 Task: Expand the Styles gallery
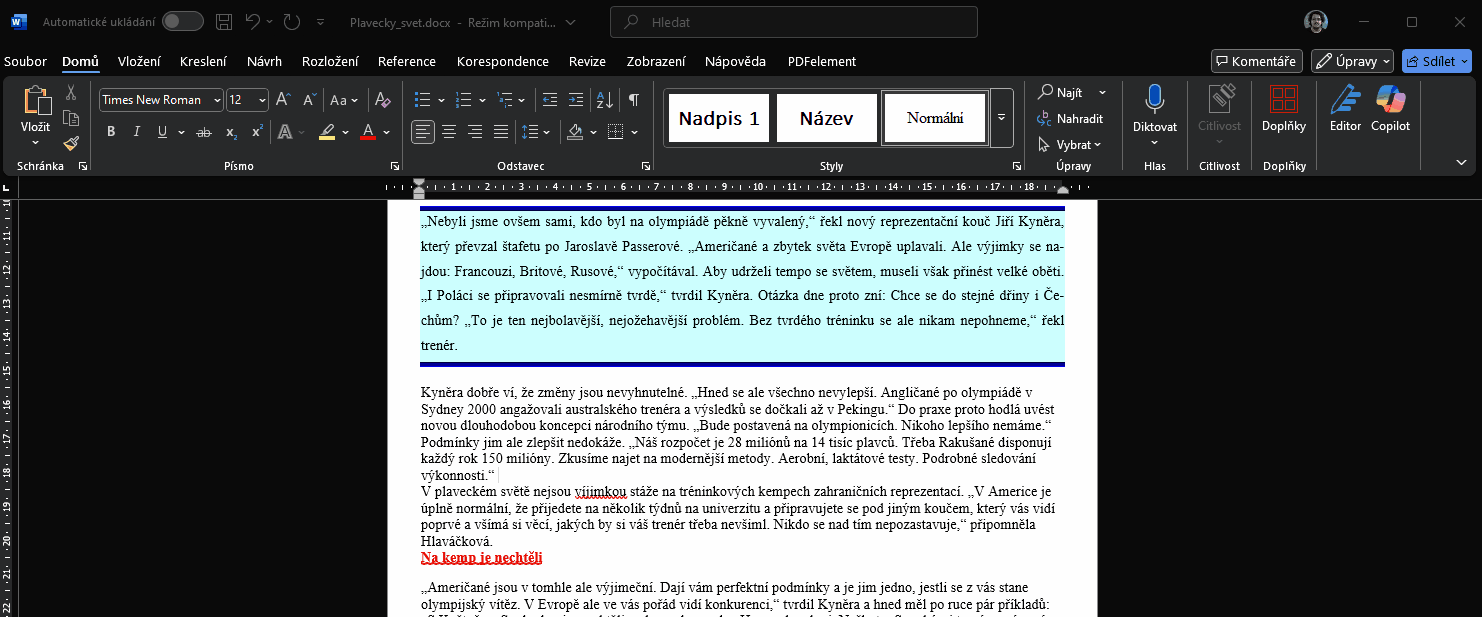(x=1002, y=118)
